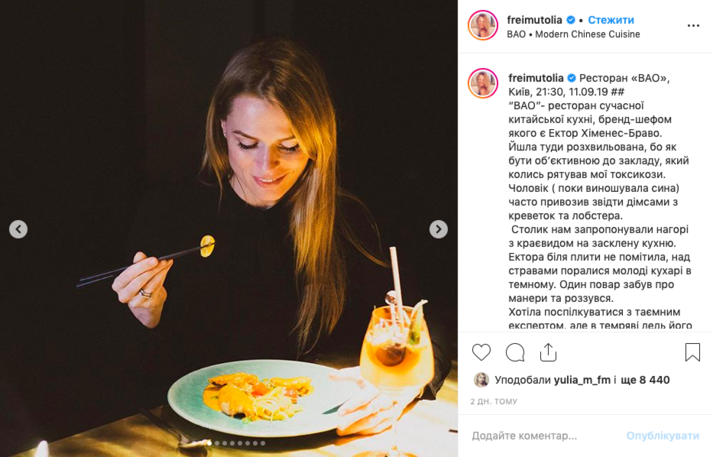Like the post with the heart icon
Screen dimensions: 713x457
pyautogui.click(x=482, y=352)
